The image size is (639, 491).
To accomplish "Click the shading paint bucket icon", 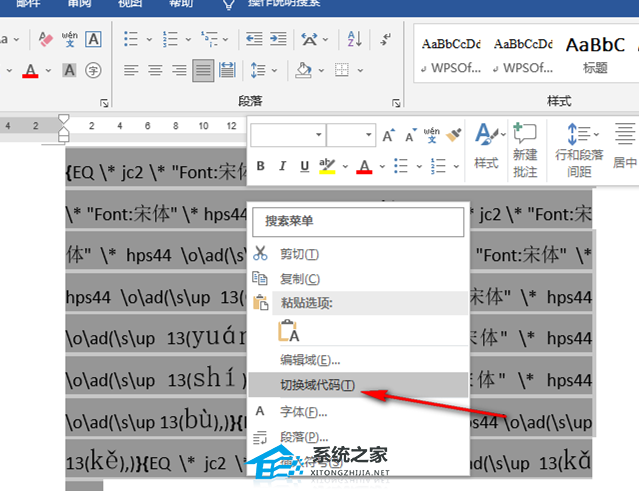I will point(304,70).
